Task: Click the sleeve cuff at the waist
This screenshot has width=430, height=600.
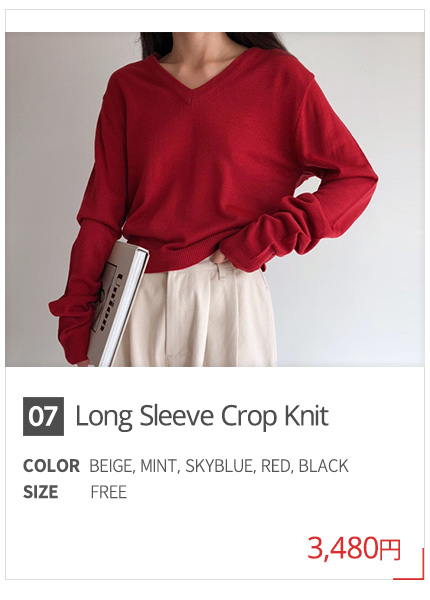Action: tap(239, 254)
